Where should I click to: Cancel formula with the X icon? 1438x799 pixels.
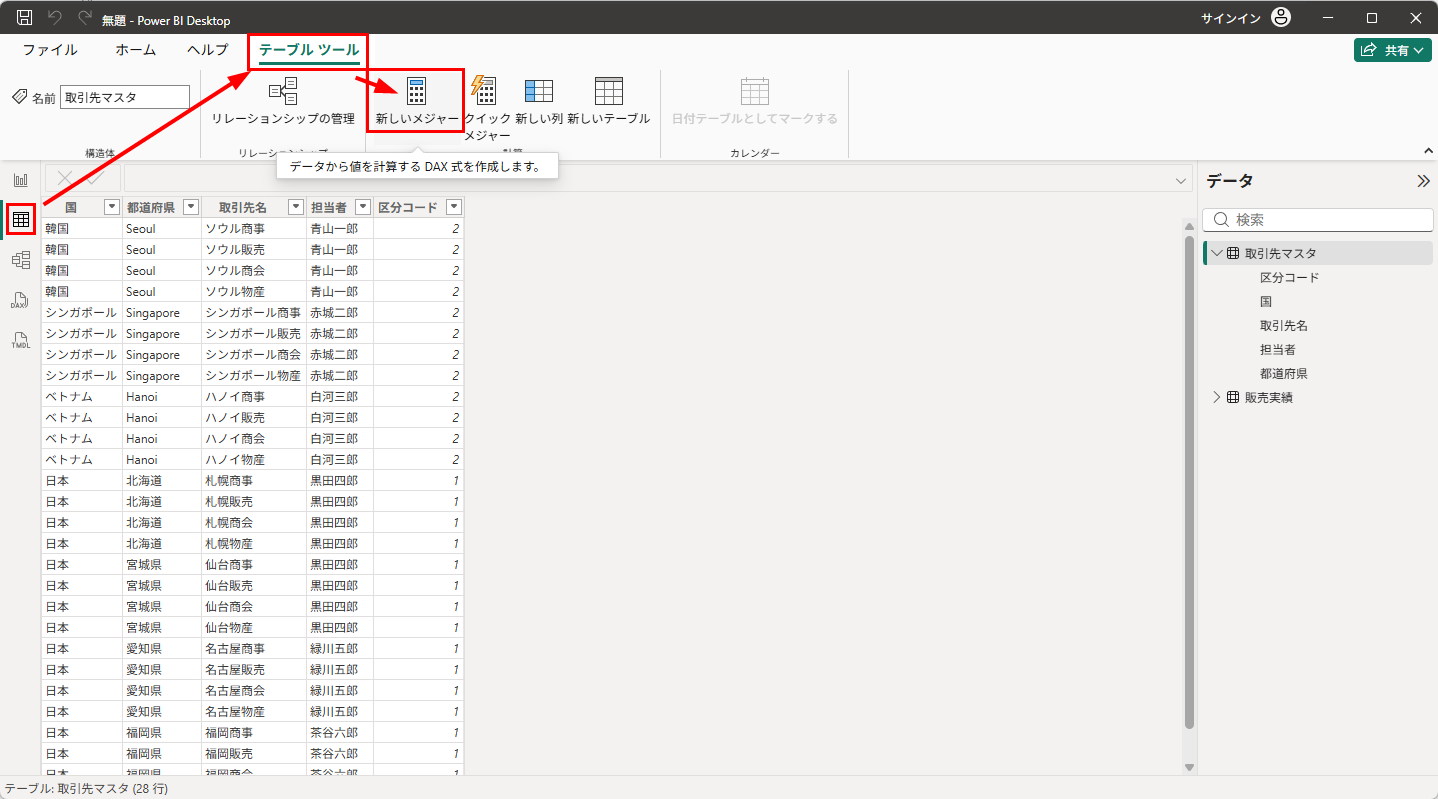pos(66,178)
